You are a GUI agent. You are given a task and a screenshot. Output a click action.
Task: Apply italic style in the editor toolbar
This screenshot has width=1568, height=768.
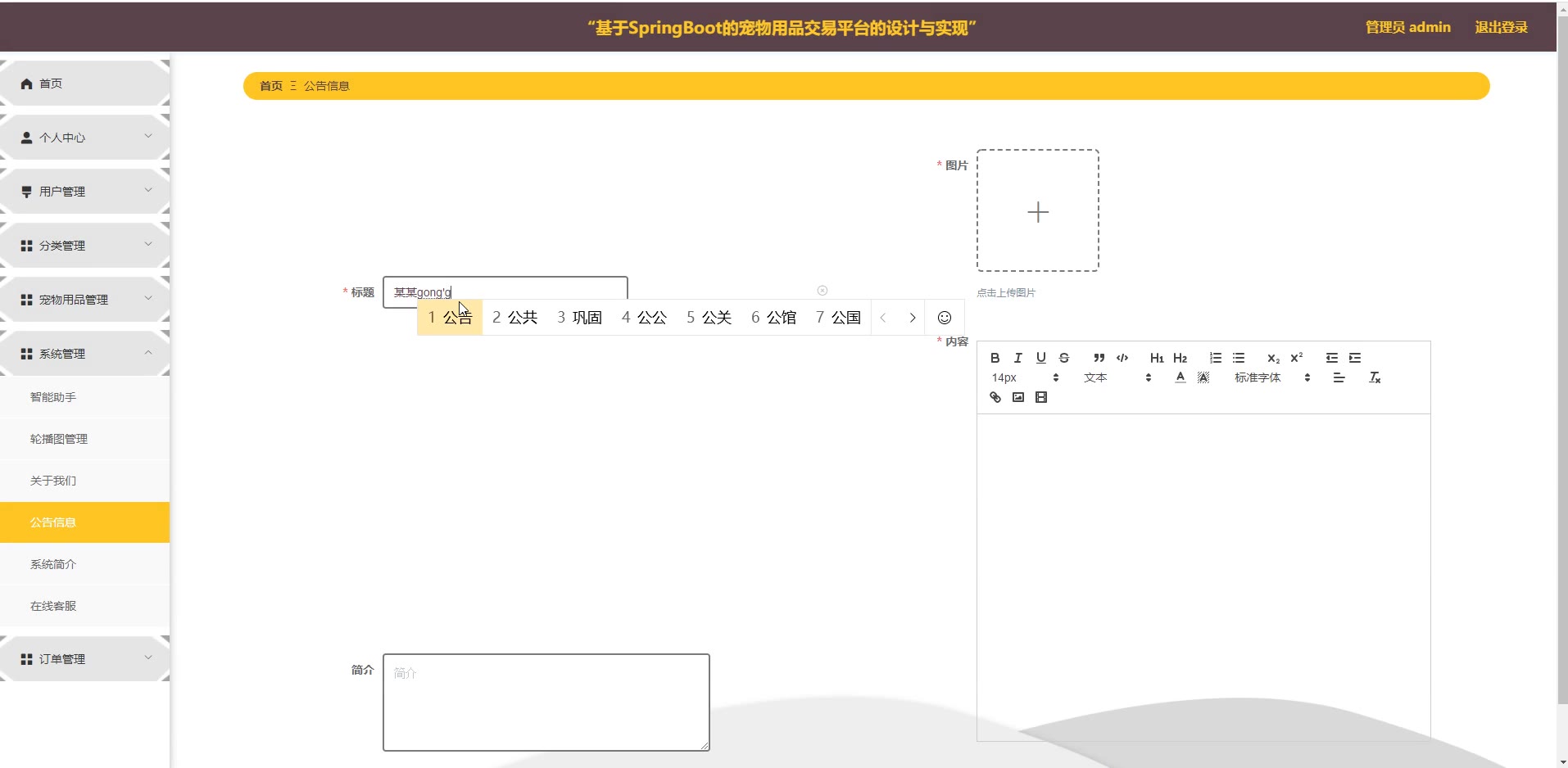coord(1017,358)
